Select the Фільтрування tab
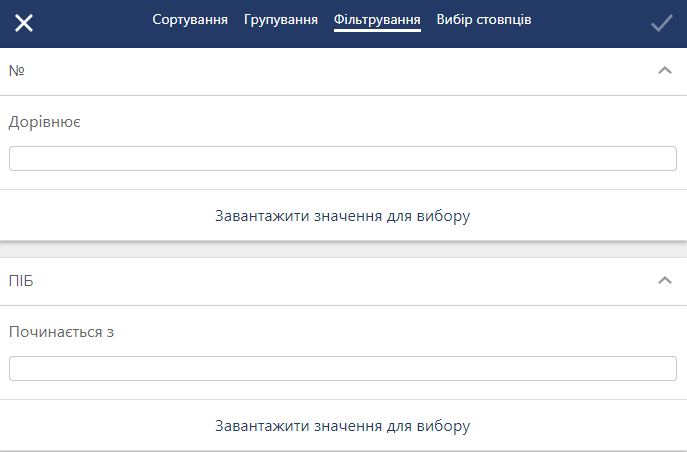The image size is (687, 452). click(377, 20)
